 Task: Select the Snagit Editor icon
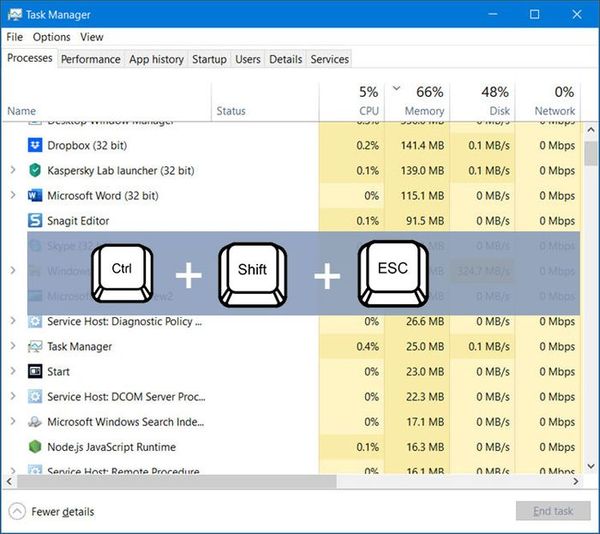click(x=36, y=221)
